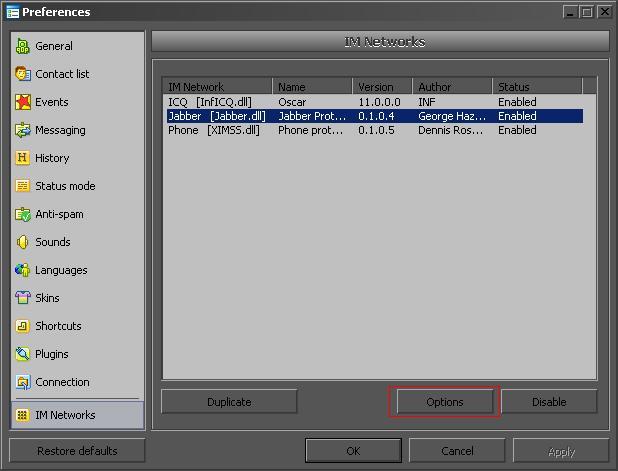The width and height of the screenshot is (618, 471).
Task: Click Enabled status in the Phone row
Action: 517,130
